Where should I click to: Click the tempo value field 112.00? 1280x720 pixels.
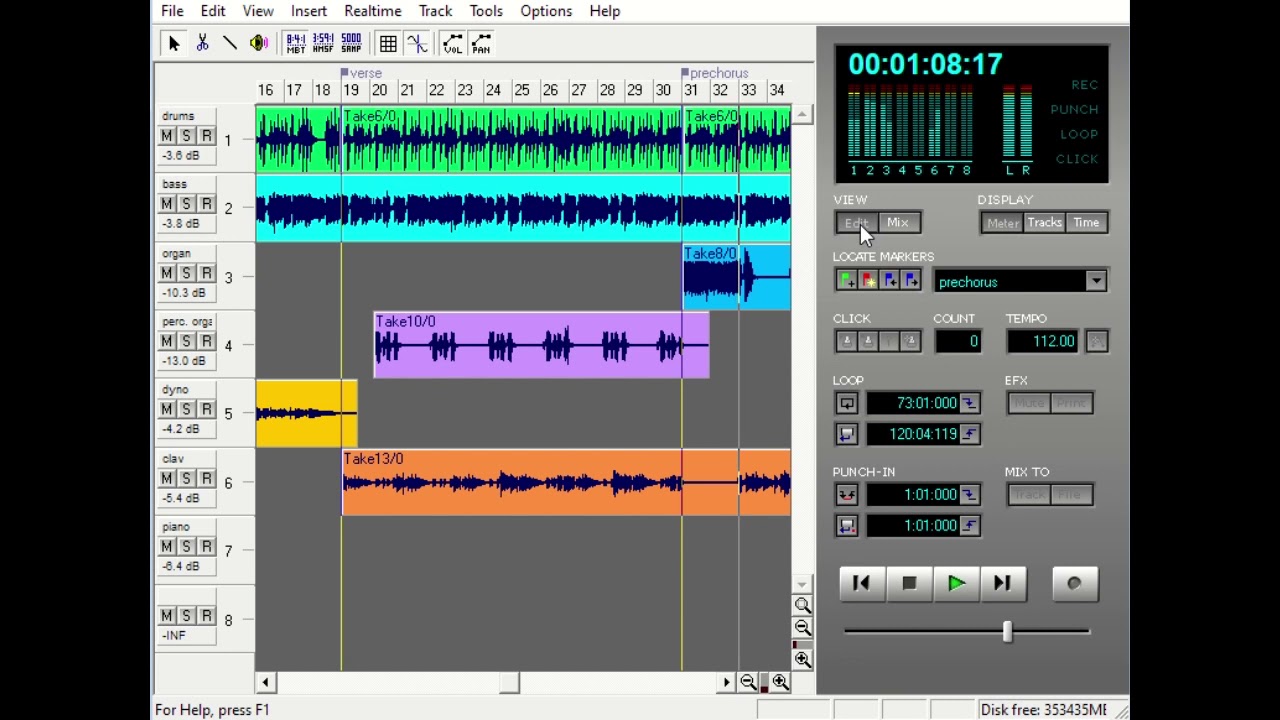[1043, 342]
